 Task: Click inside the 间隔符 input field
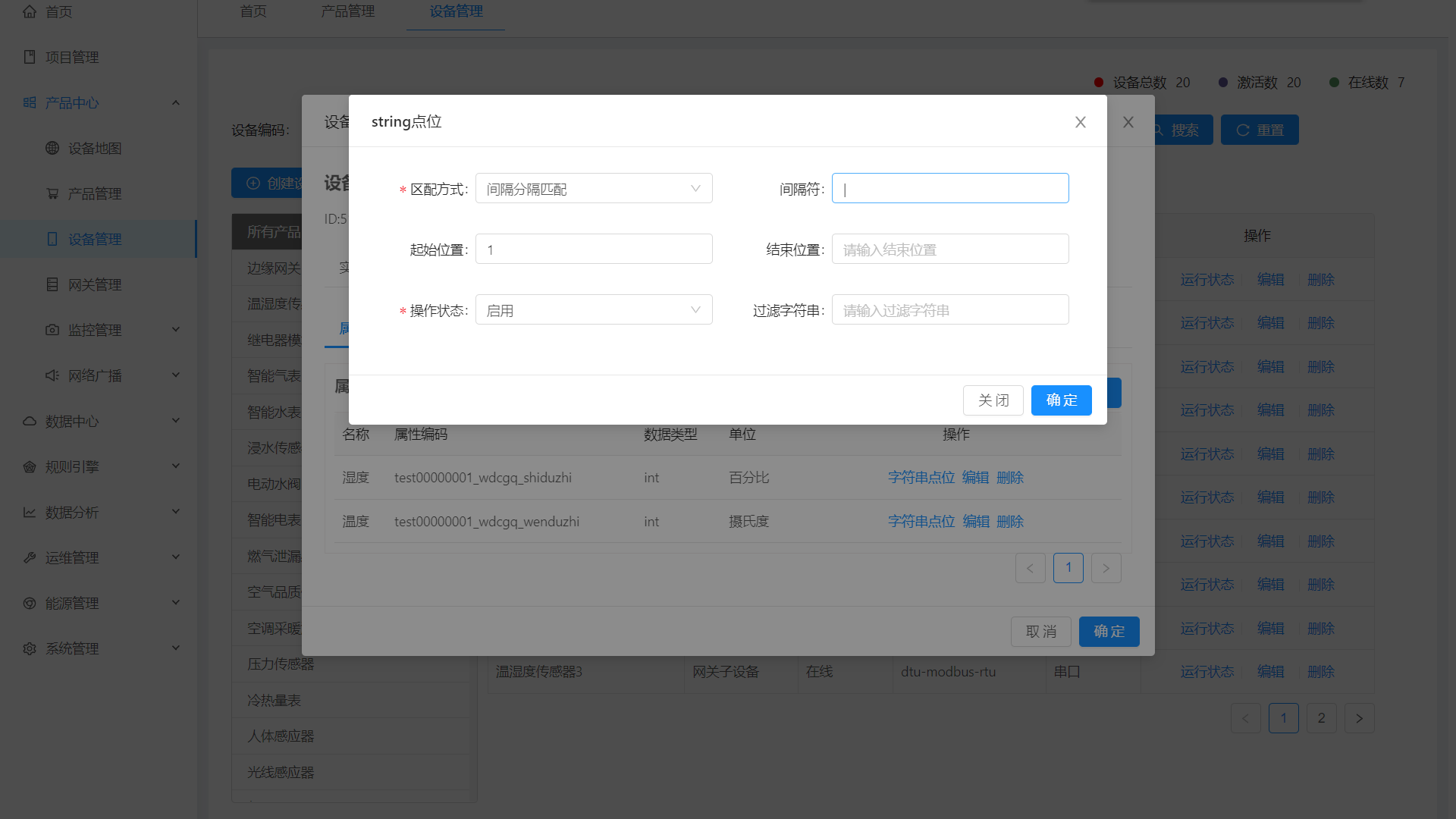(950, 188)
